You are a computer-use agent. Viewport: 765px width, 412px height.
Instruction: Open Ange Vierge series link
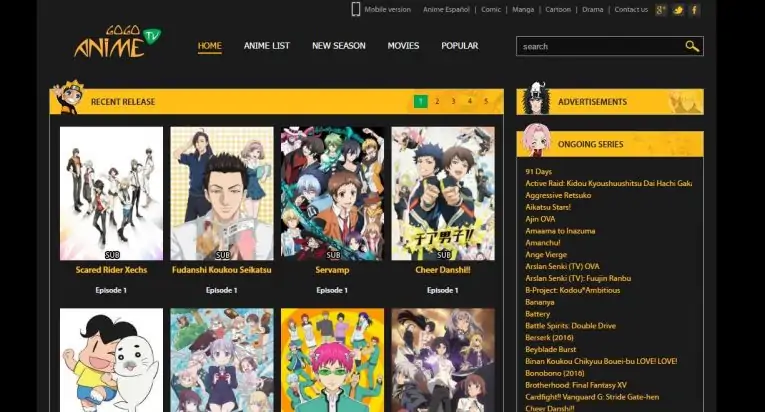(x=546, y=254)
